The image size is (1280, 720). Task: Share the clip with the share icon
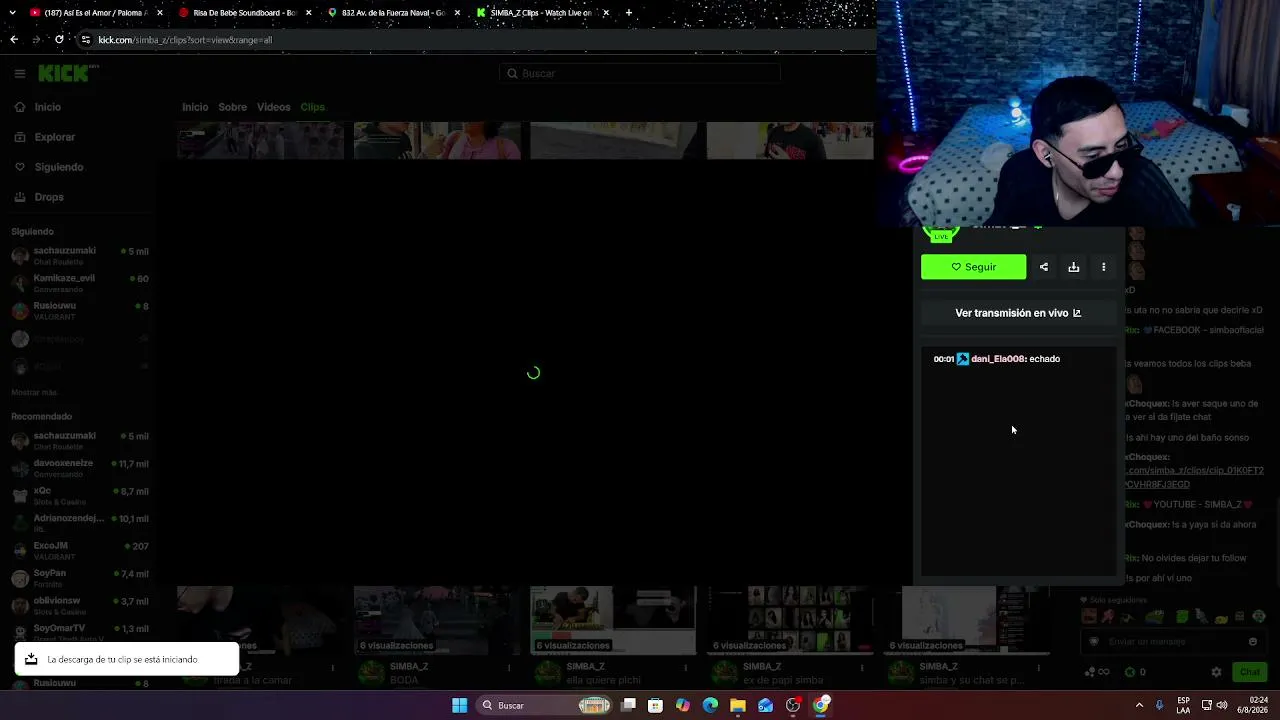[x=1044, y=267]
